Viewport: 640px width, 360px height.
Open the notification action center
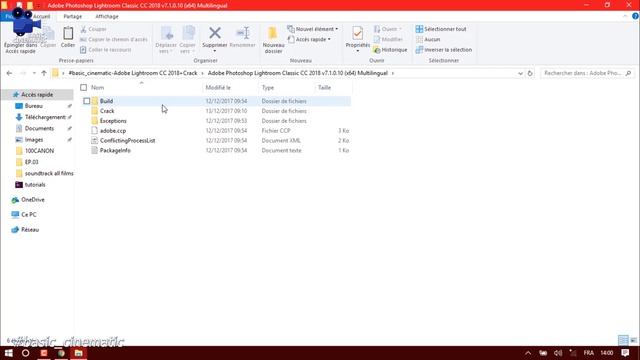[x=625, y=353]
